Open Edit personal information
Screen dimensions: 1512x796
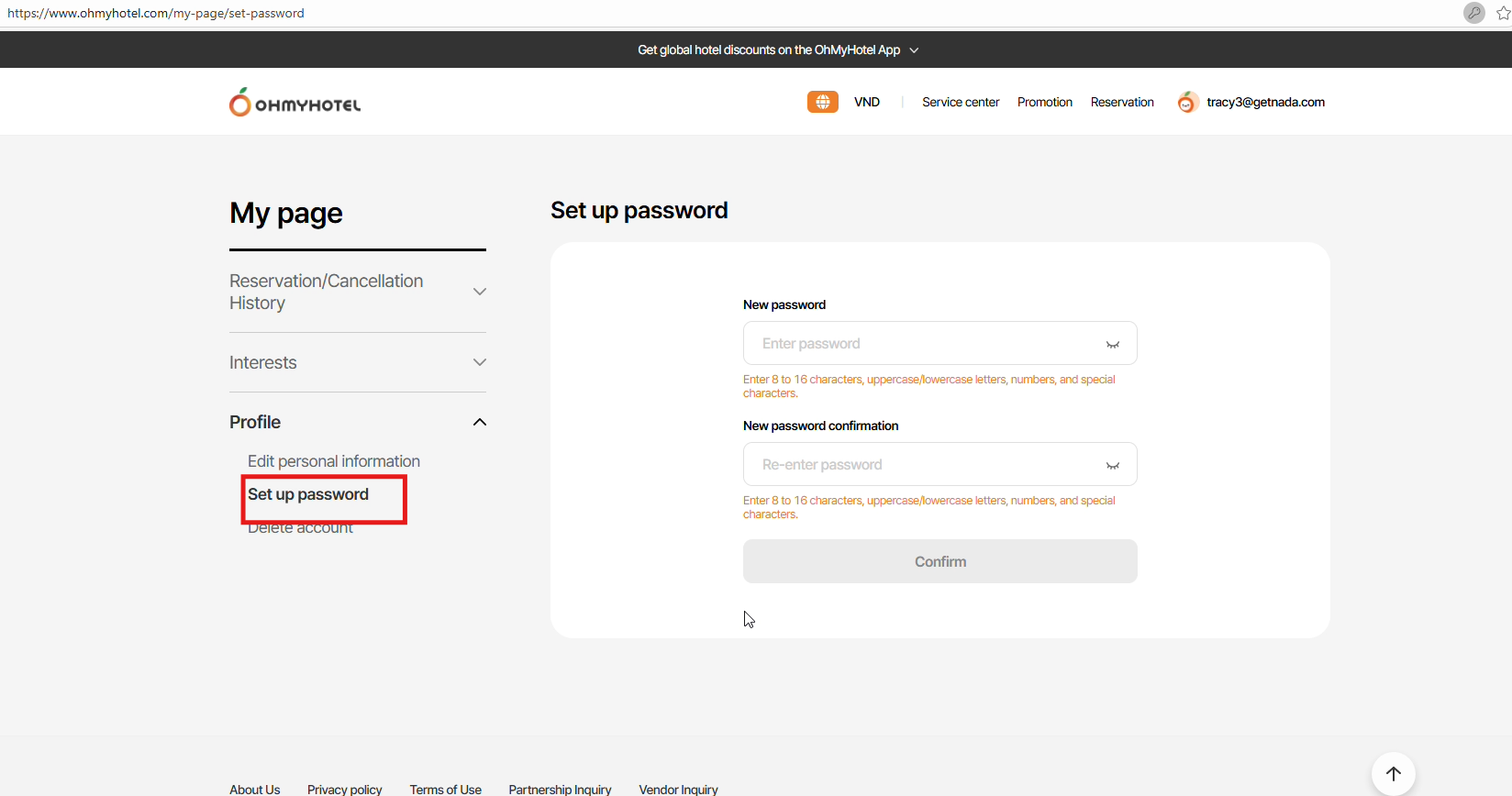tap(333, 461)
